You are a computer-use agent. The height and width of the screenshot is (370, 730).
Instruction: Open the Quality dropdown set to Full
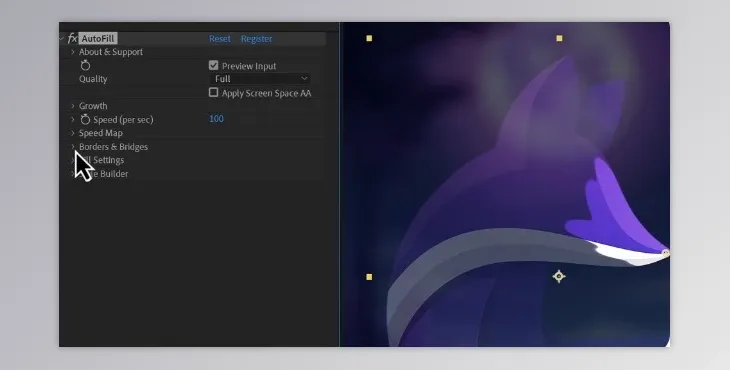(260, 79)
